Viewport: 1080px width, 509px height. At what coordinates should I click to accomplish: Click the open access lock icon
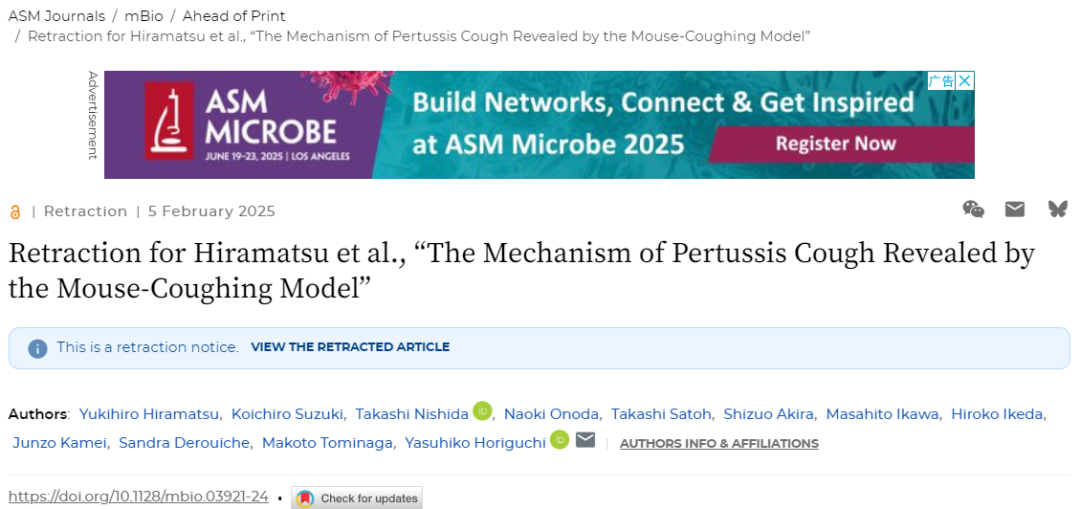[15, 212]
